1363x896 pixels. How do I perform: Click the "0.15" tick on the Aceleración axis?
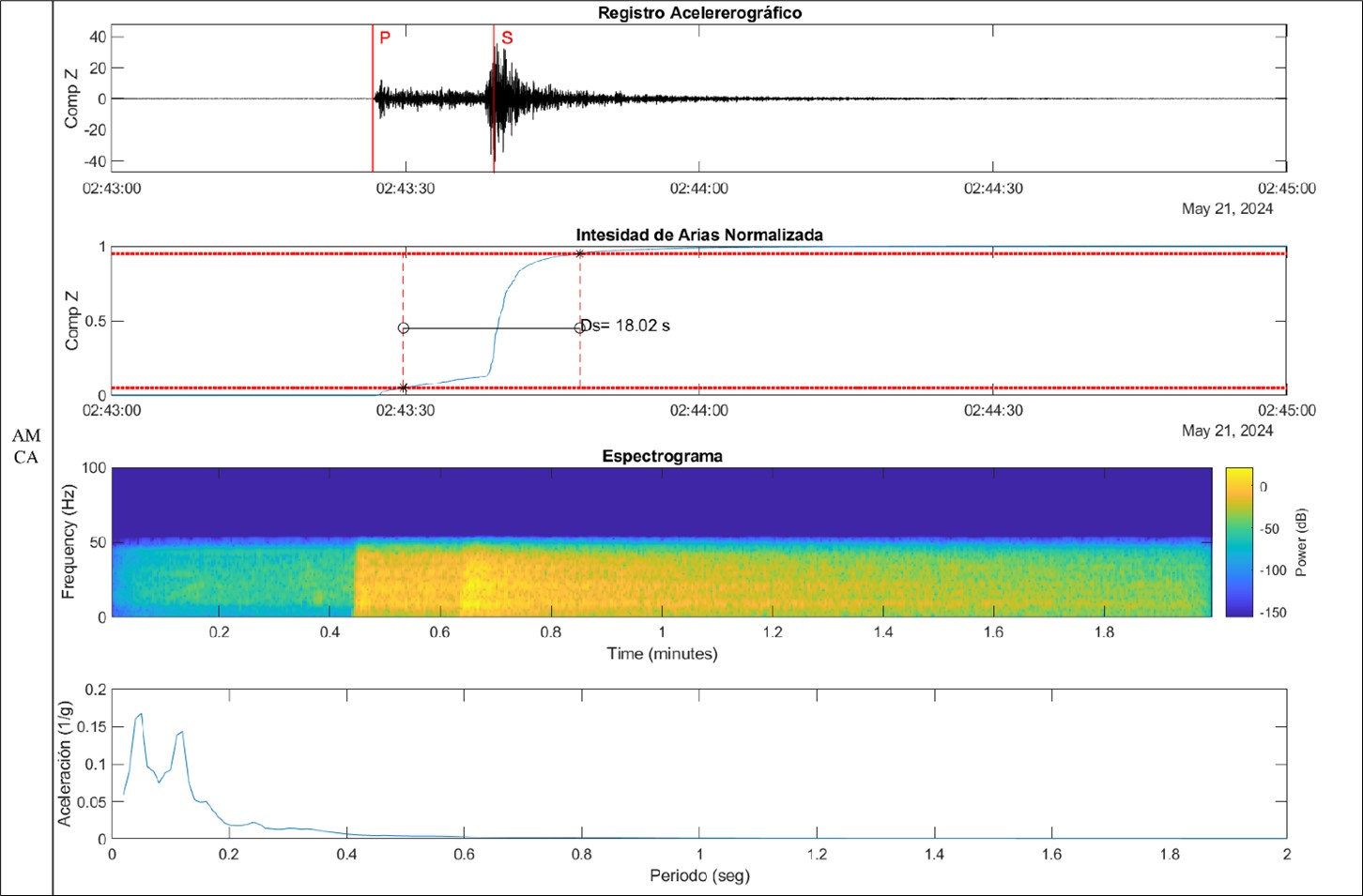tap(92, 727)
